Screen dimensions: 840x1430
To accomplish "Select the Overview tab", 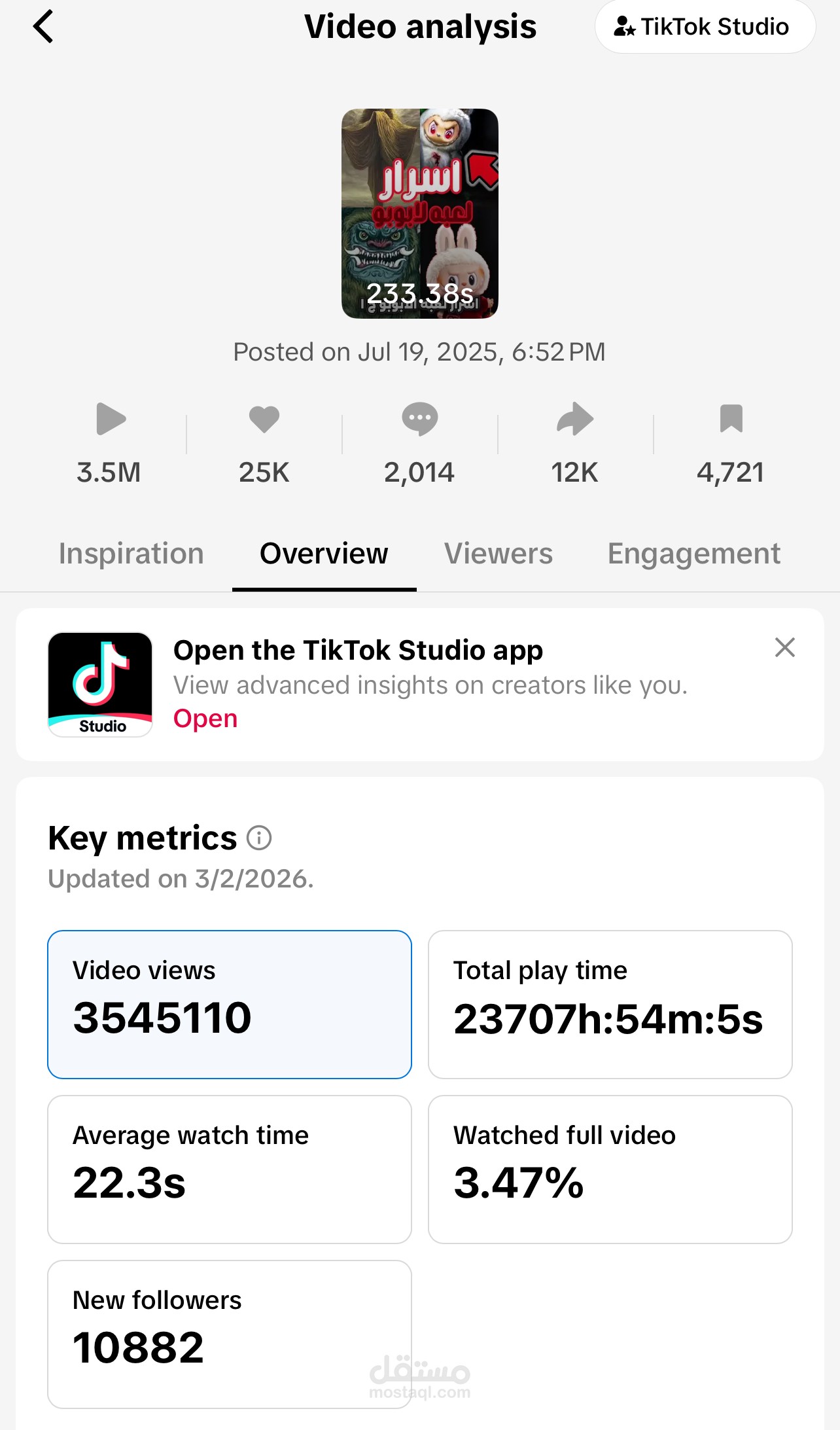I will [324, 554].
